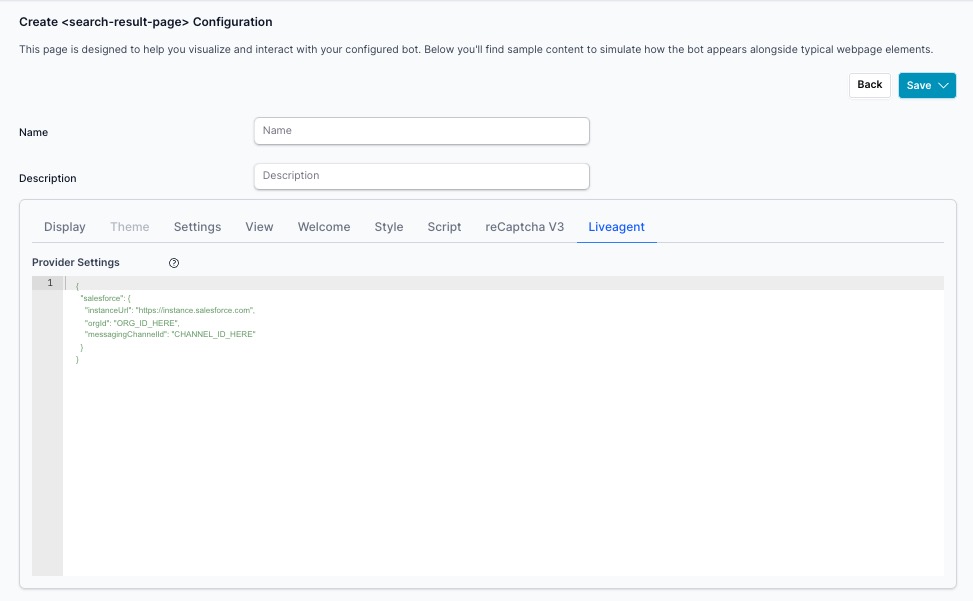Switch to the Style tab
The image size is (973, 601).
click(x=389, y=227)
